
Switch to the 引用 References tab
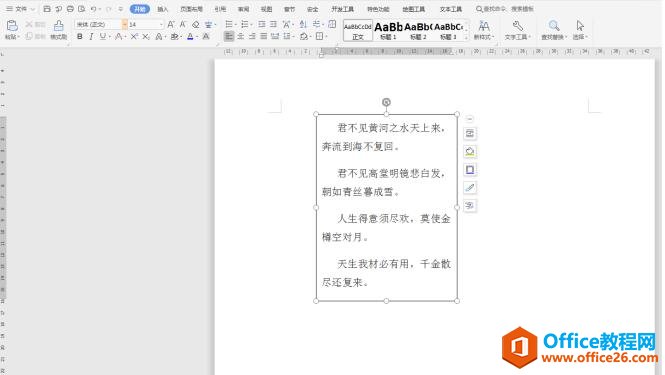[x=220, y=9]
